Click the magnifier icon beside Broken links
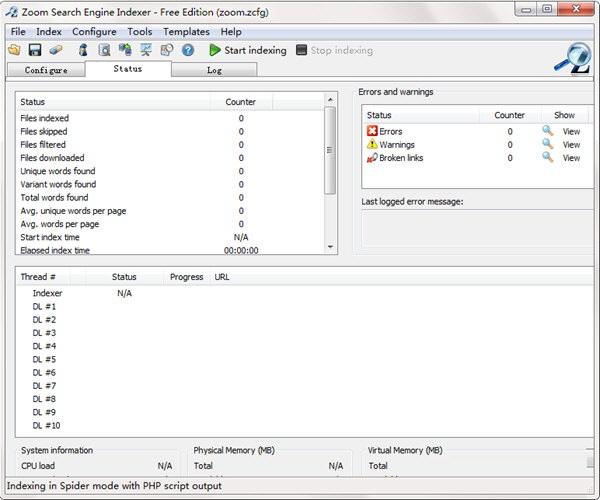The height and width of the screenshot is (500, 600). 547,158
